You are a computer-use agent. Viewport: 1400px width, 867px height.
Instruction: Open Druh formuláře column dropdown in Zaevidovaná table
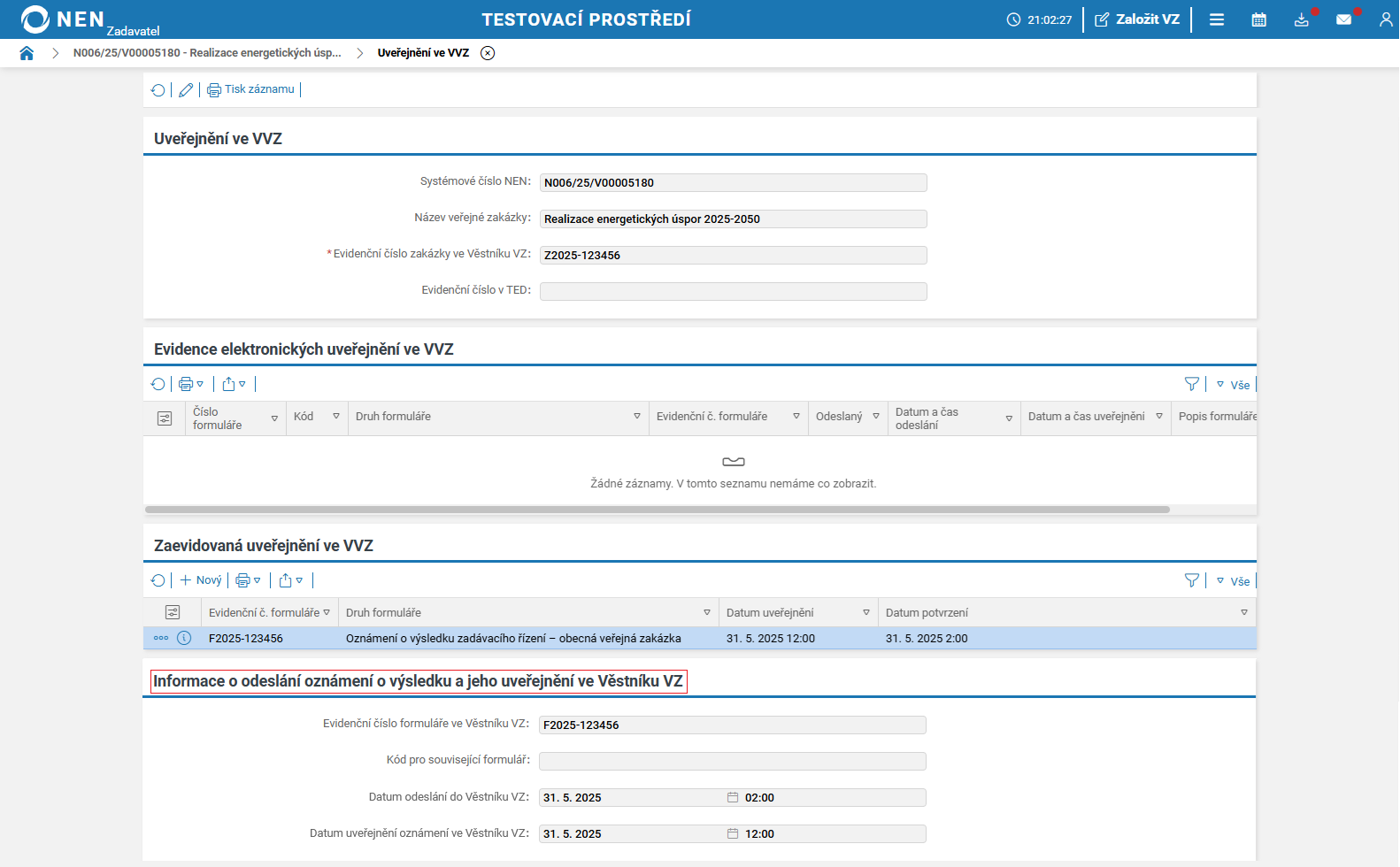pos(706,612)
